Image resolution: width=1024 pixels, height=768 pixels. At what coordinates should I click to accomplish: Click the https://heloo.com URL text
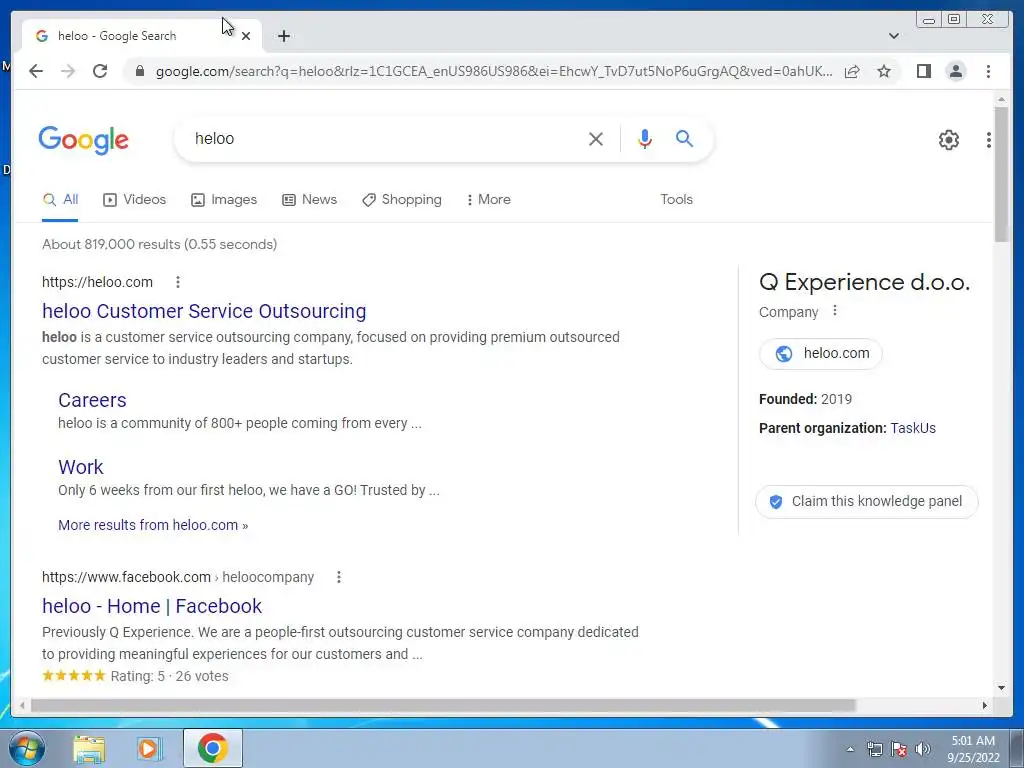97,282
